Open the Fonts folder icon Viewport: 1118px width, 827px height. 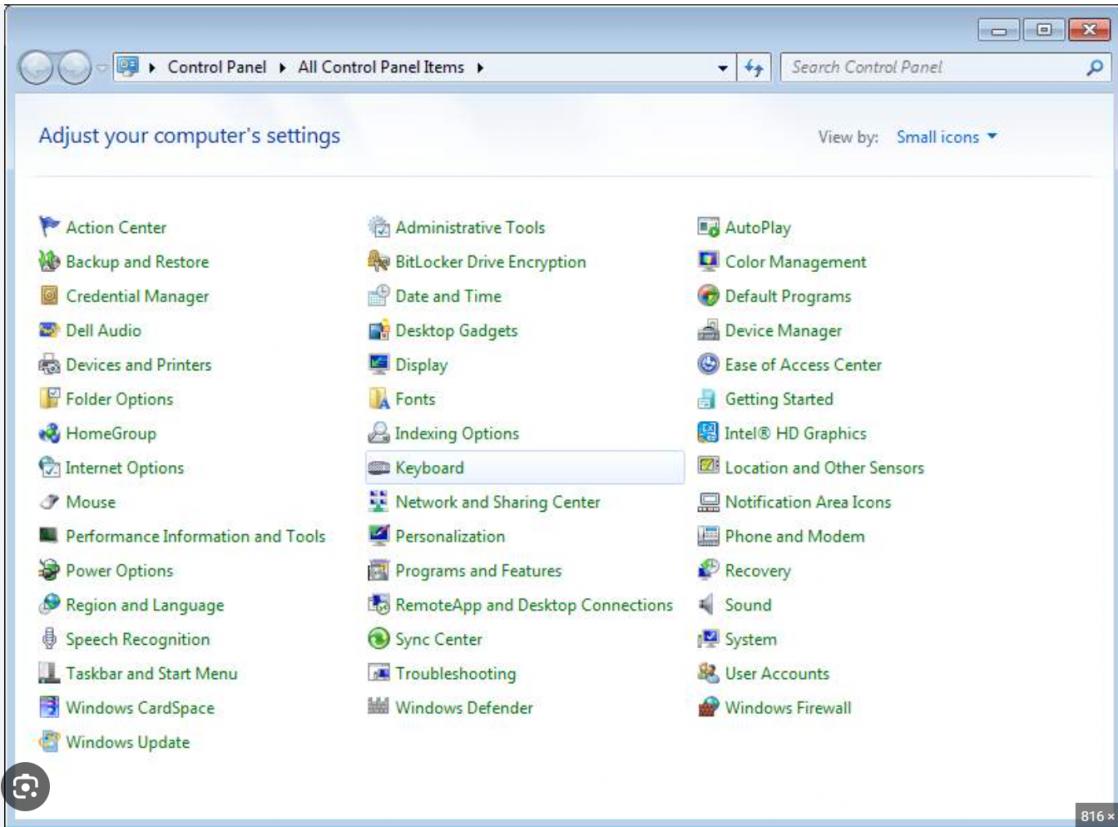coord(379,399)
